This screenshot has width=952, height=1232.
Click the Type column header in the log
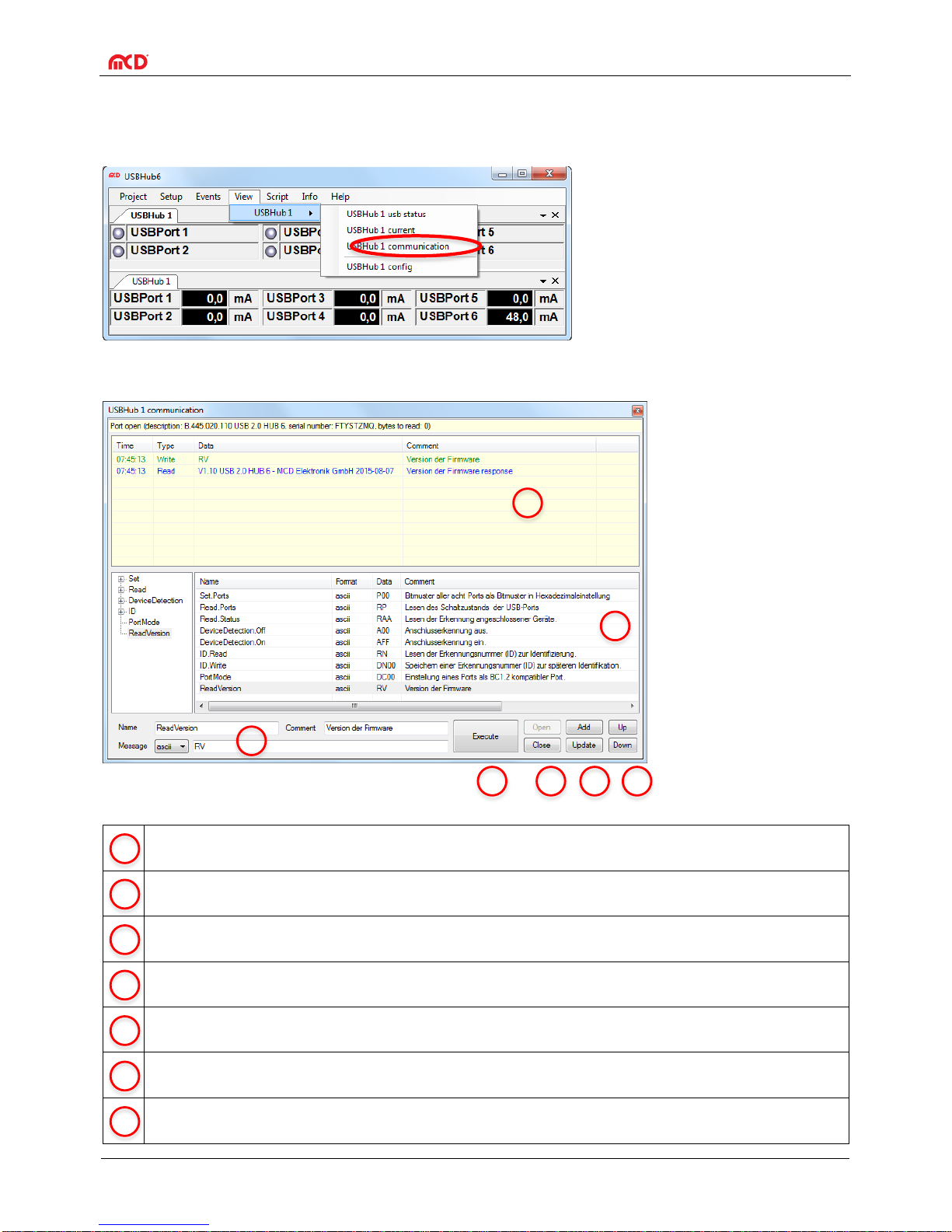pyautogui.click(x=173, y=445)
